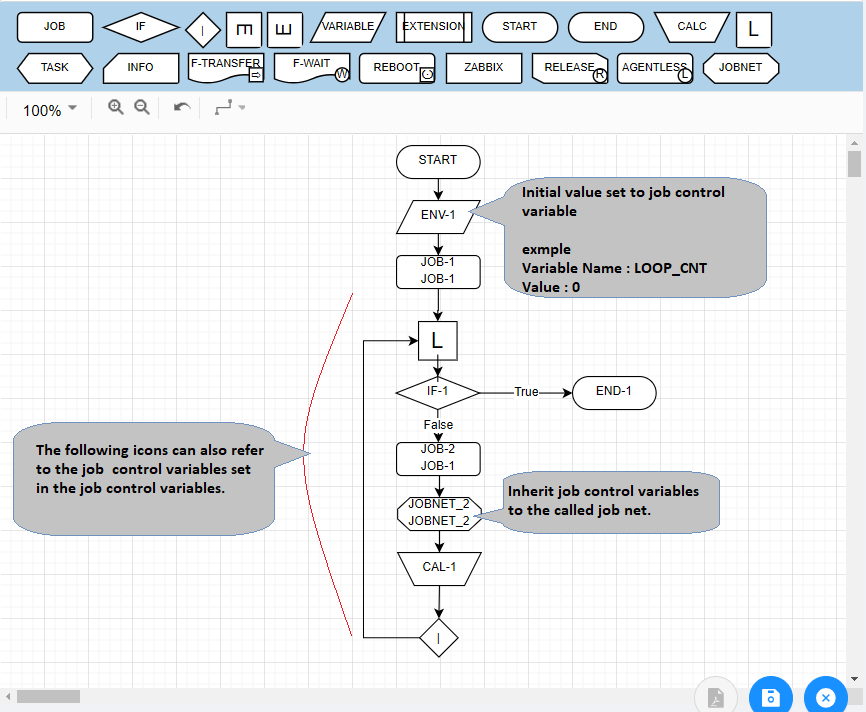The width and height of the screenshot is (866, 712).
Task: Select the JOBNET shape in the palette
Action: click(741, 68)
